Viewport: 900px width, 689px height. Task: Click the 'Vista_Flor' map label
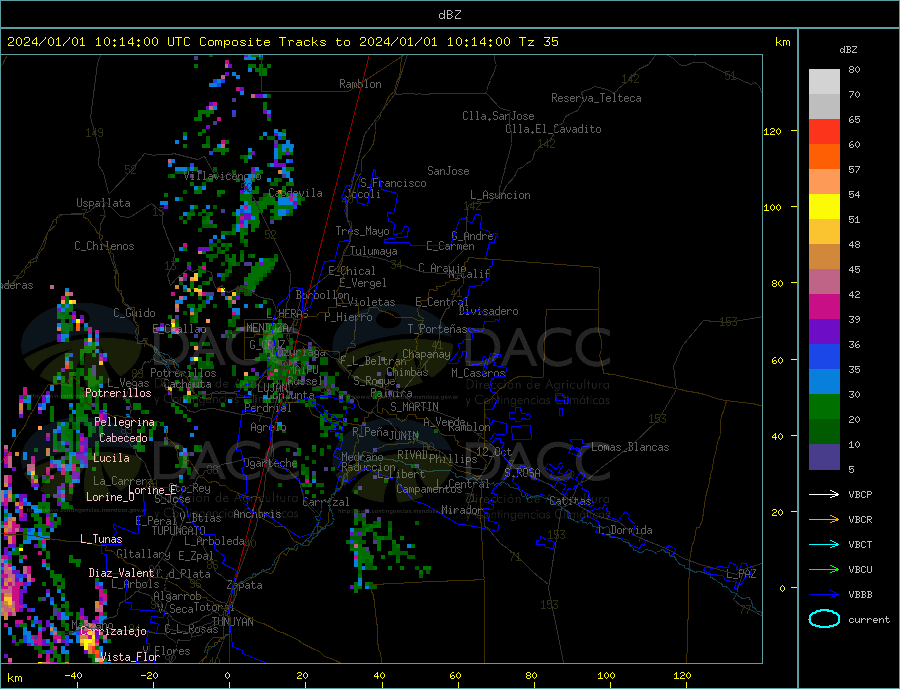pyautogui.click(x=130, y=657)
